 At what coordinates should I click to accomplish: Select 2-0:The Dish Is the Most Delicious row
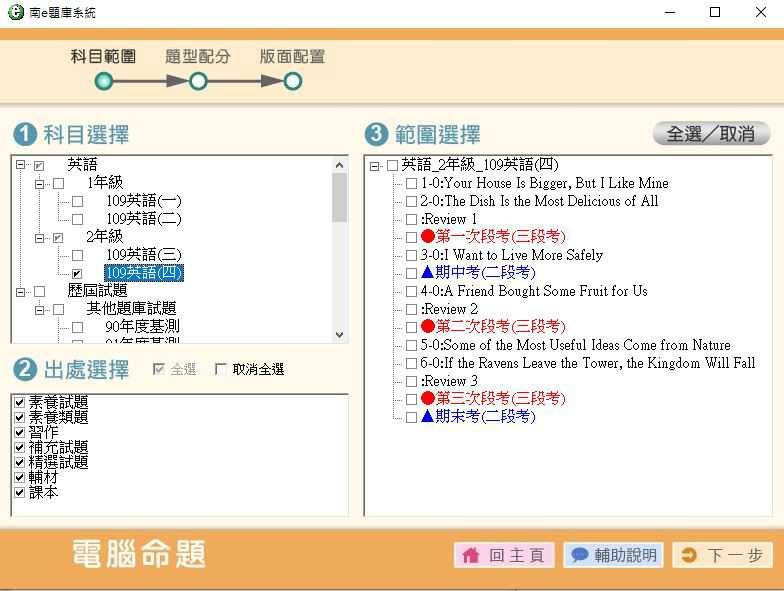[x=539, y=201]
